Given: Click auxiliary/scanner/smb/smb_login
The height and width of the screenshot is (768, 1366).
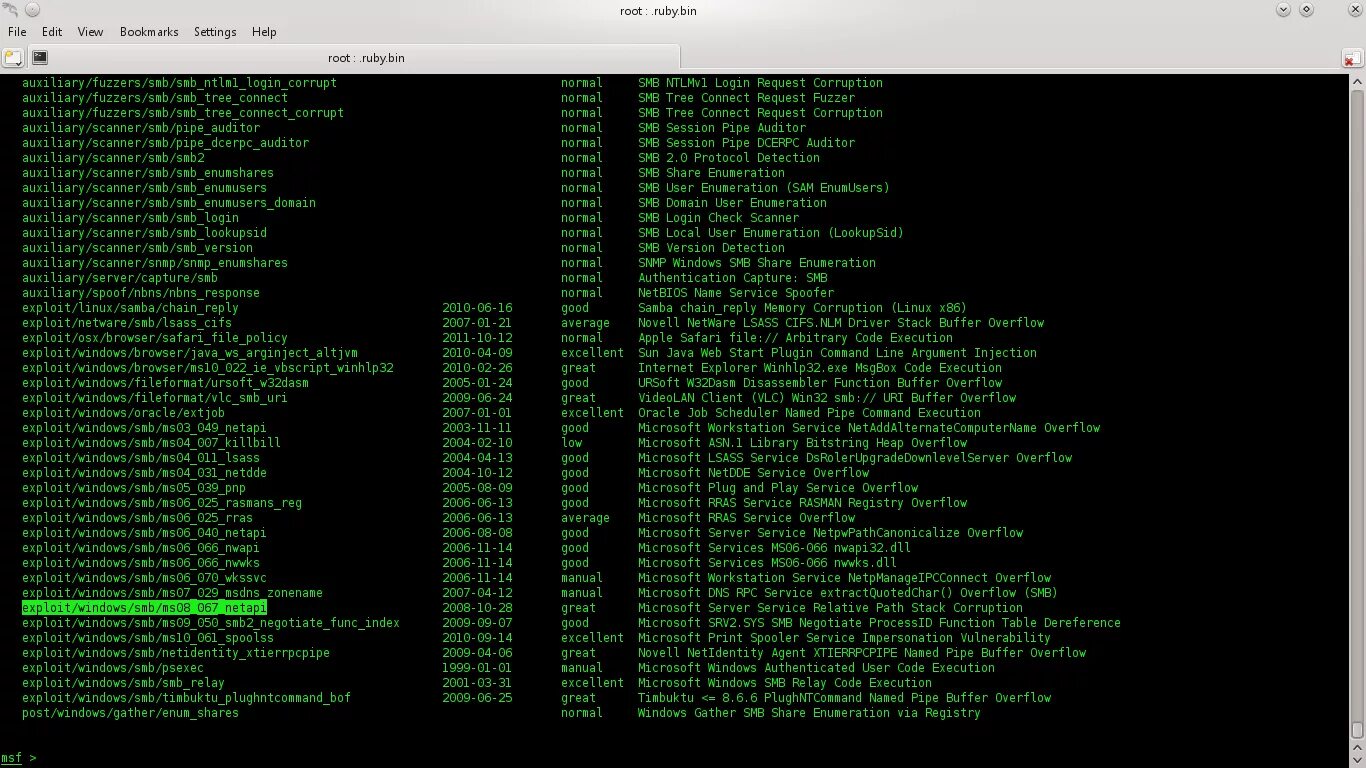Looking at the screenshot, I should click(x=130, y=218).
